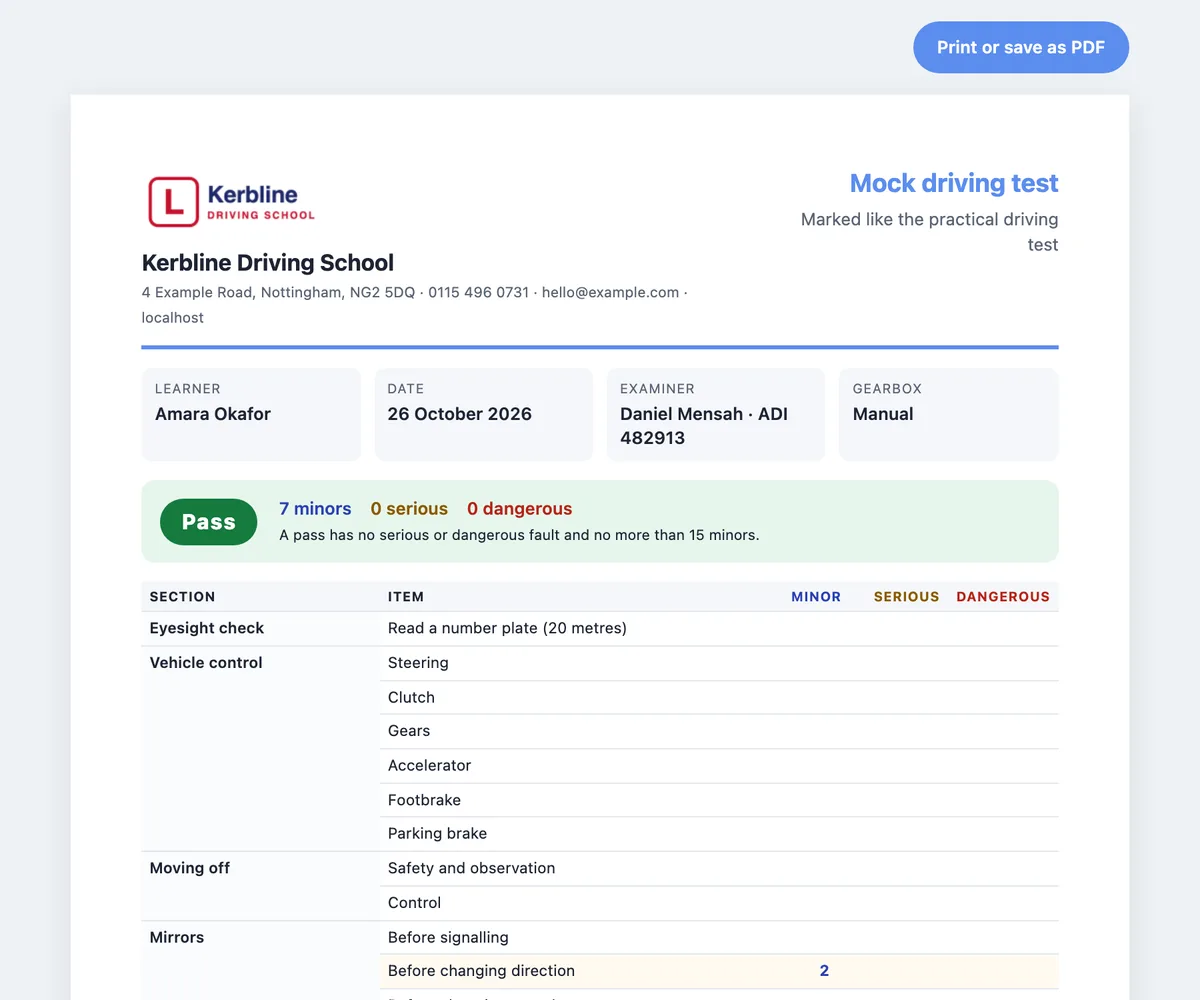Click the SERIOUS column header
1200x1000 pixels.
[x=906, y=597]
